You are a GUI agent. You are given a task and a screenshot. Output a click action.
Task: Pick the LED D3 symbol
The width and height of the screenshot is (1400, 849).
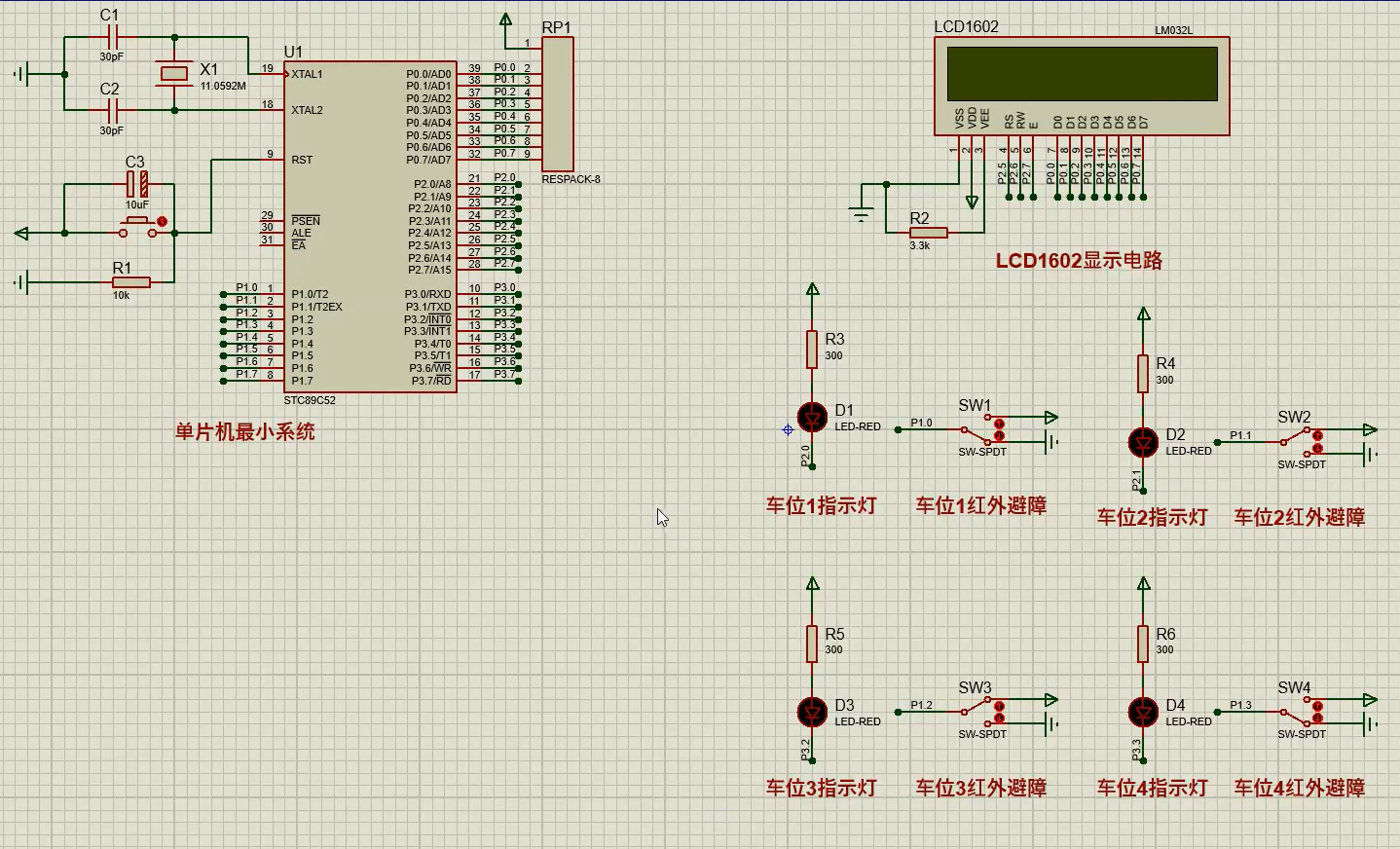tap(812, 713)
